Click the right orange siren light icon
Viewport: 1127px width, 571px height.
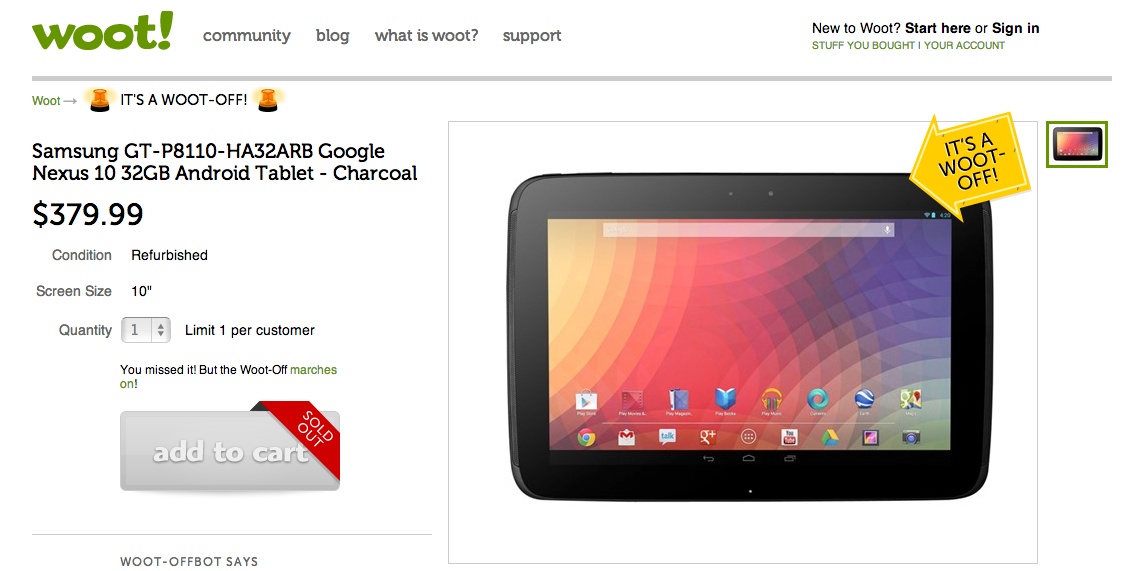click(268, 100)
